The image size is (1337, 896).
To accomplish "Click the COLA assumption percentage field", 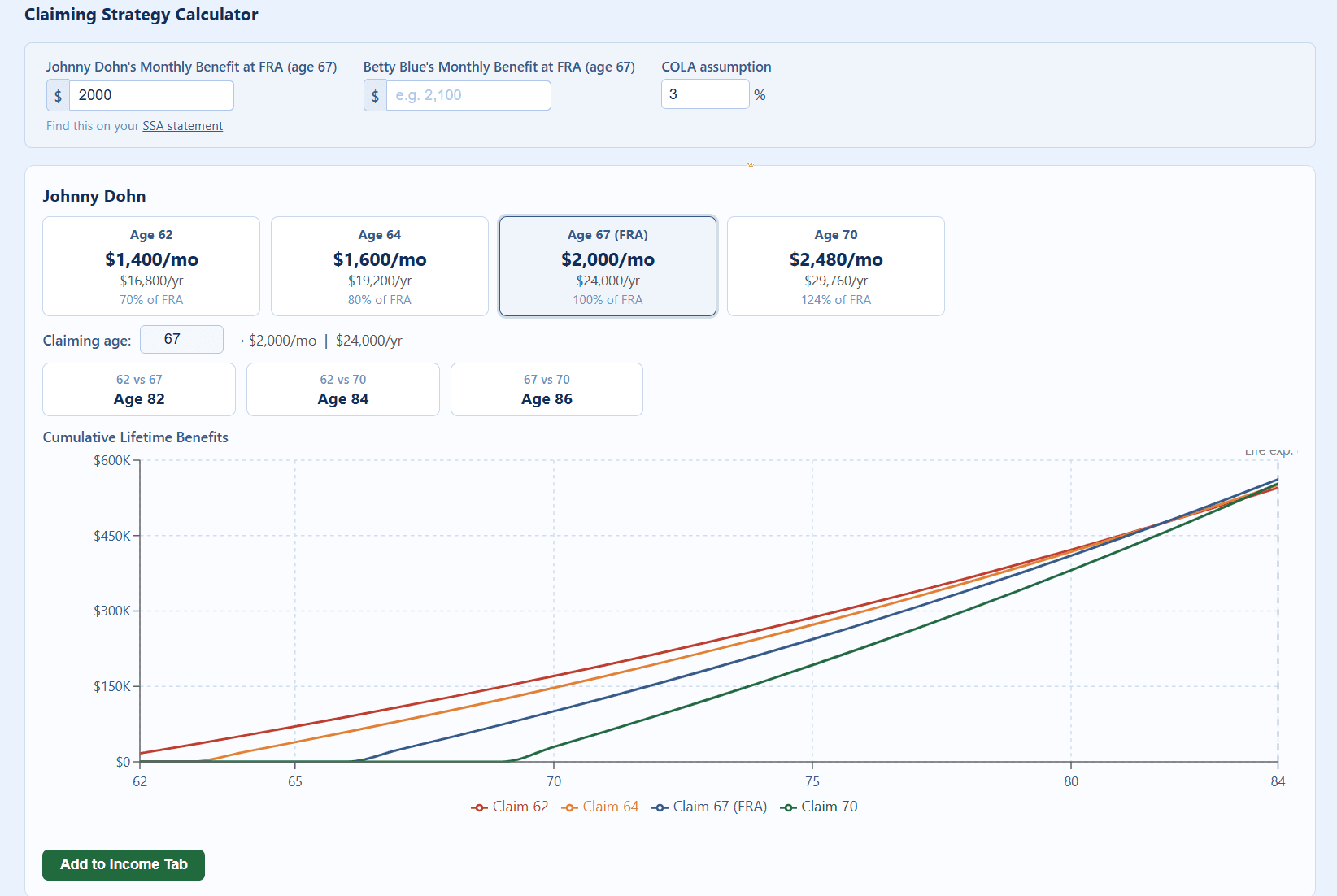I will (x=704, y=94).
